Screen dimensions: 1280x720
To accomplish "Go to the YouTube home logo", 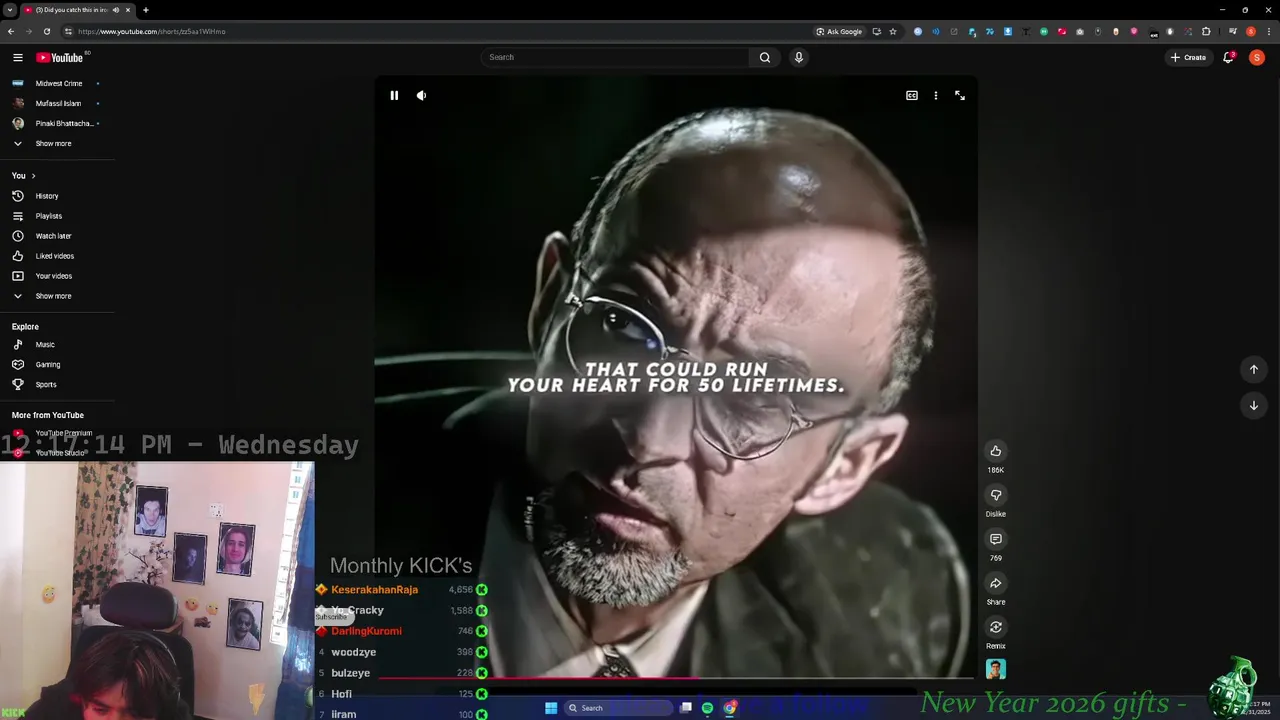I will click(x=60, y=57).
